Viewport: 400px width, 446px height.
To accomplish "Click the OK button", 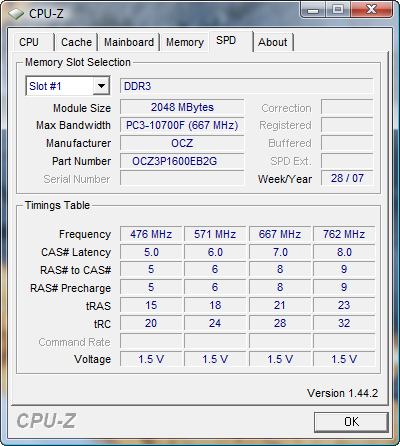I will [351, 422].
